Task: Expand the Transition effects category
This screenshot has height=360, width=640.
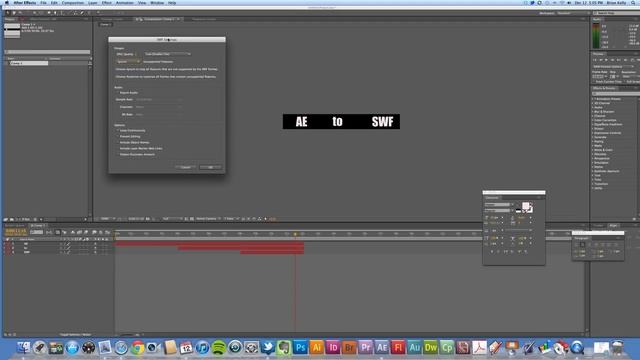Action: (x=593, y=184)
